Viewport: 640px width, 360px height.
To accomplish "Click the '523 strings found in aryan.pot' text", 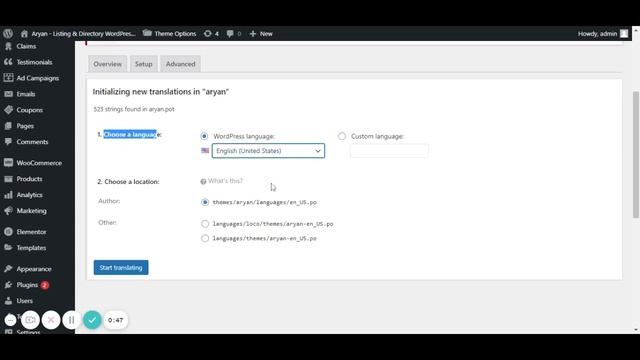I will point(134,109).
